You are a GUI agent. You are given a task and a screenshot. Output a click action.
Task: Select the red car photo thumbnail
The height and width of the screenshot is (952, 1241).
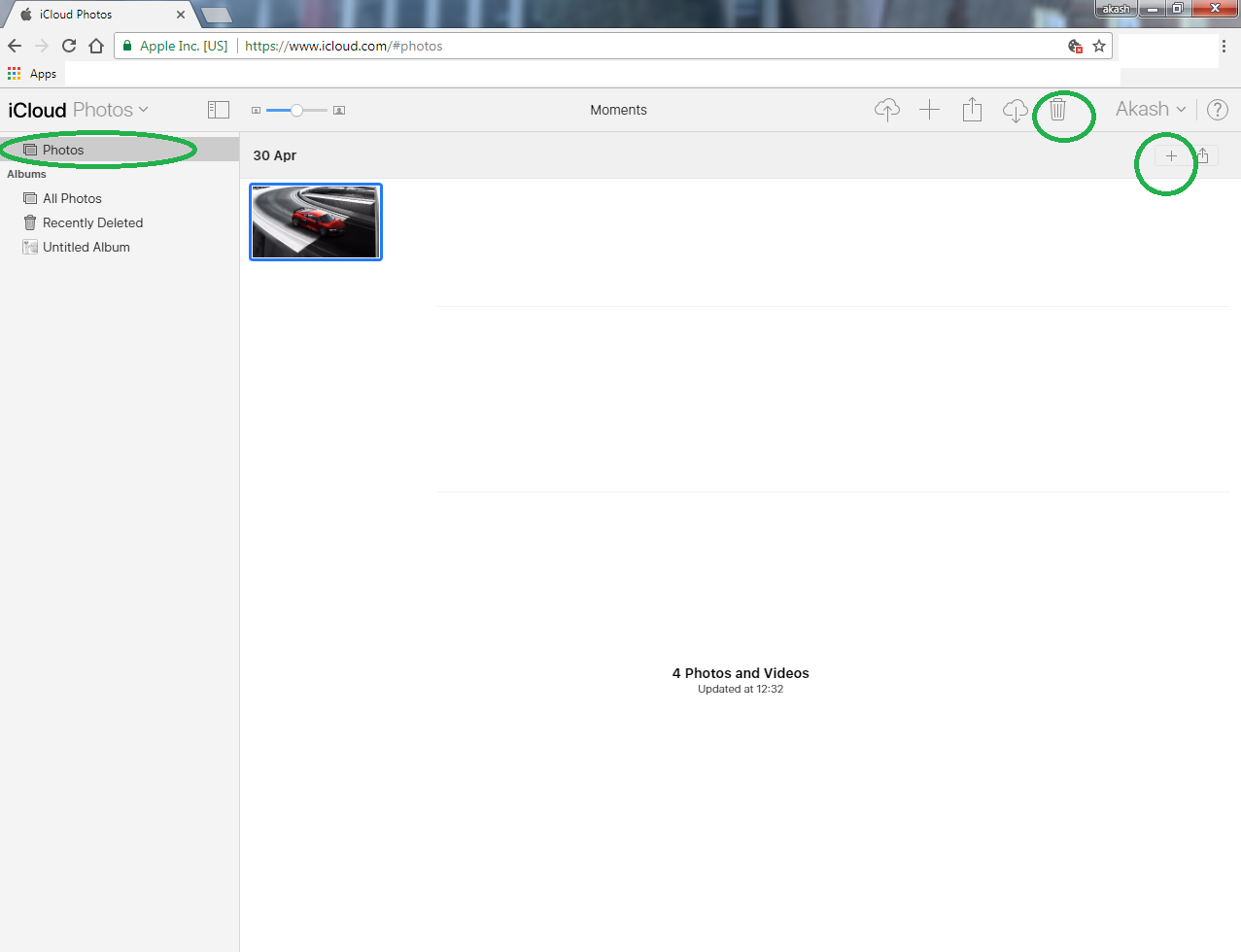coord(316,221)
